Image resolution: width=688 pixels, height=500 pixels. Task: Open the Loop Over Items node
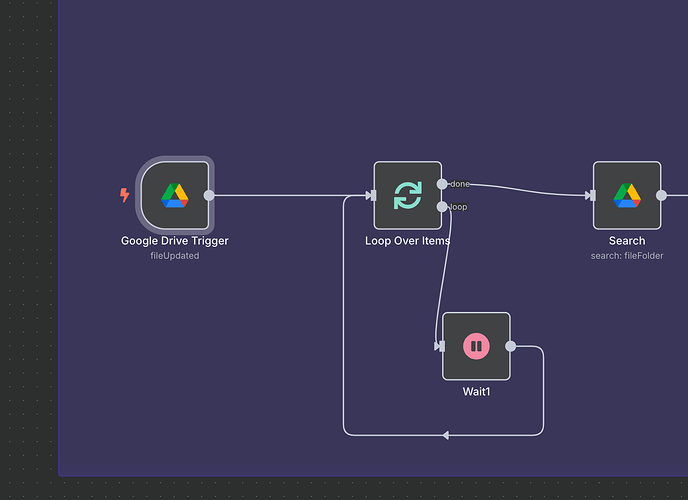coord(408,195)
